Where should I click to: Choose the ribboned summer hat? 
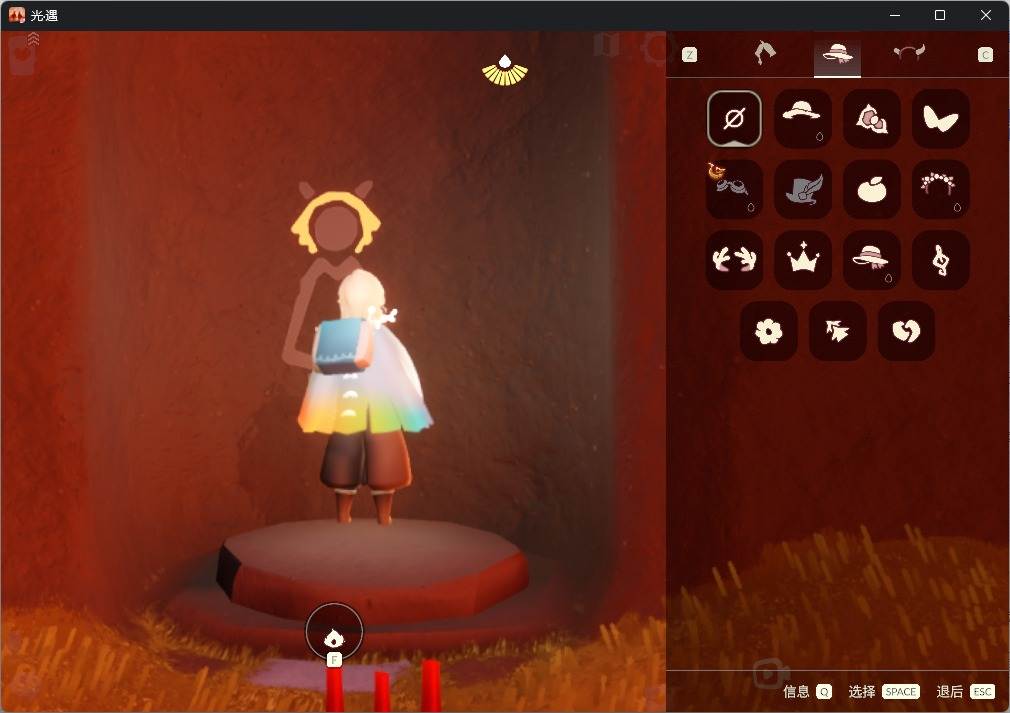coord(872,260)
